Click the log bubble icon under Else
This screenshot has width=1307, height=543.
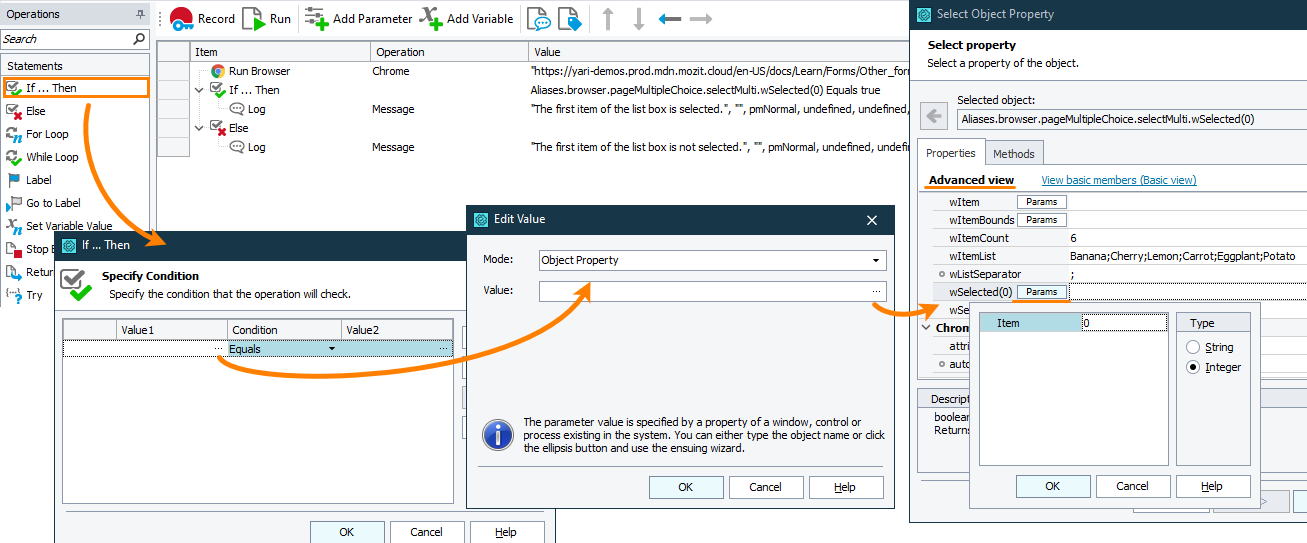[x=237, y=147]
